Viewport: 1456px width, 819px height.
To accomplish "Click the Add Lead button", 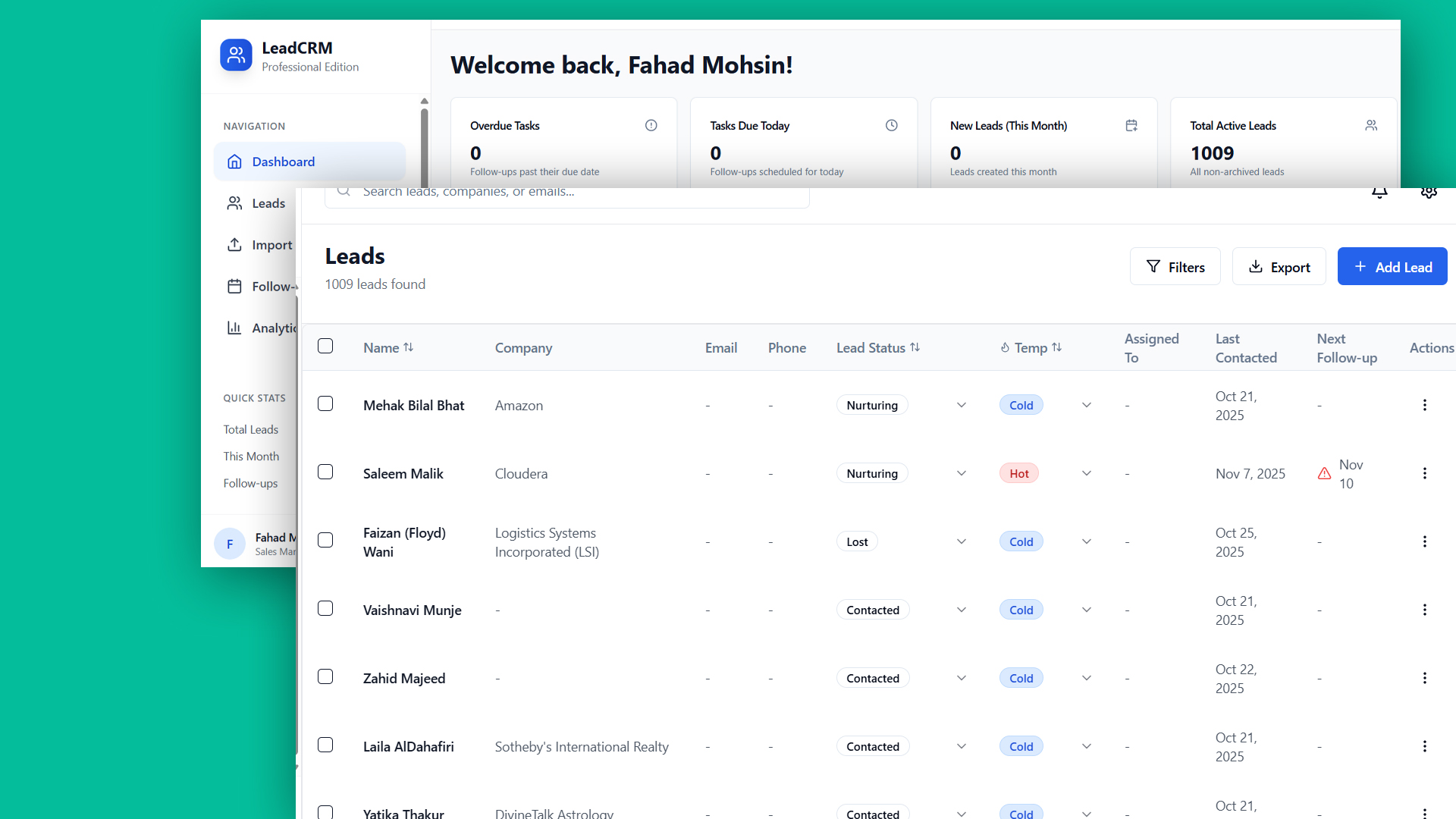I will [x=1392, y=266].
